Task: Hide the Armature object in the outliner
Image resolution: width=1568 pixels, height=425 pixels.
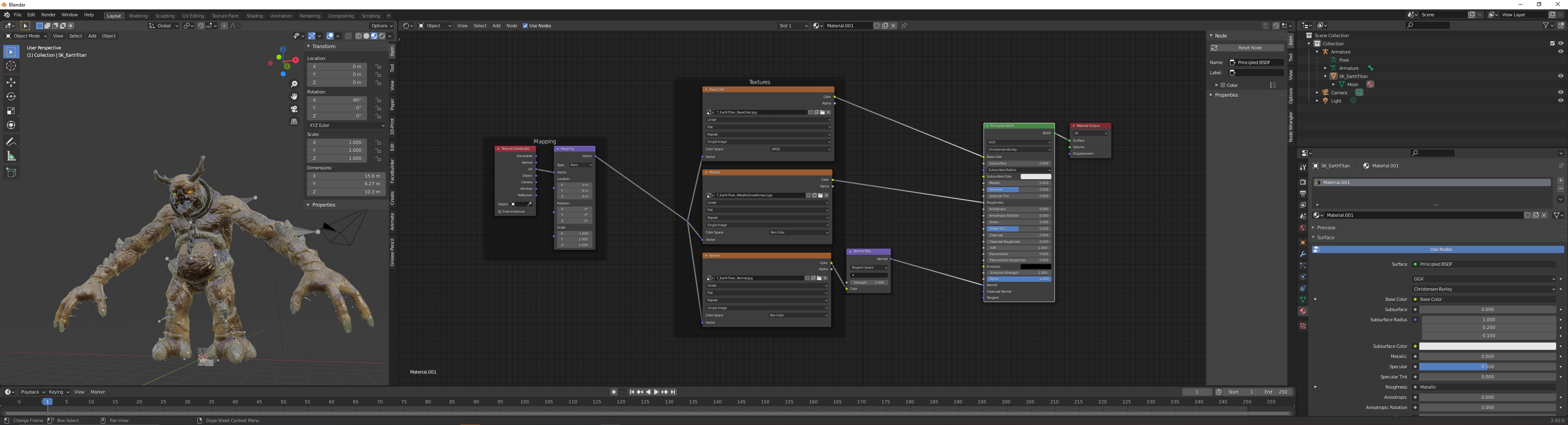Action: click(x=1560, y=51)
